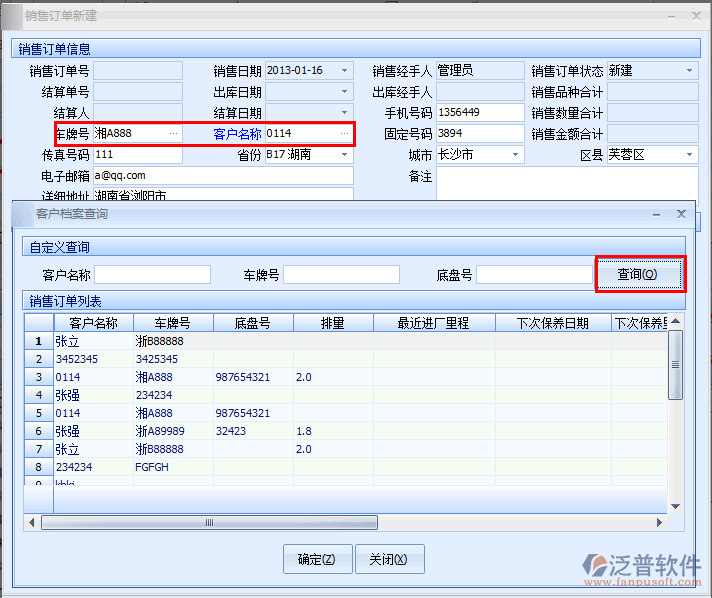Open the 区县 district dropdown

[689, 155]
